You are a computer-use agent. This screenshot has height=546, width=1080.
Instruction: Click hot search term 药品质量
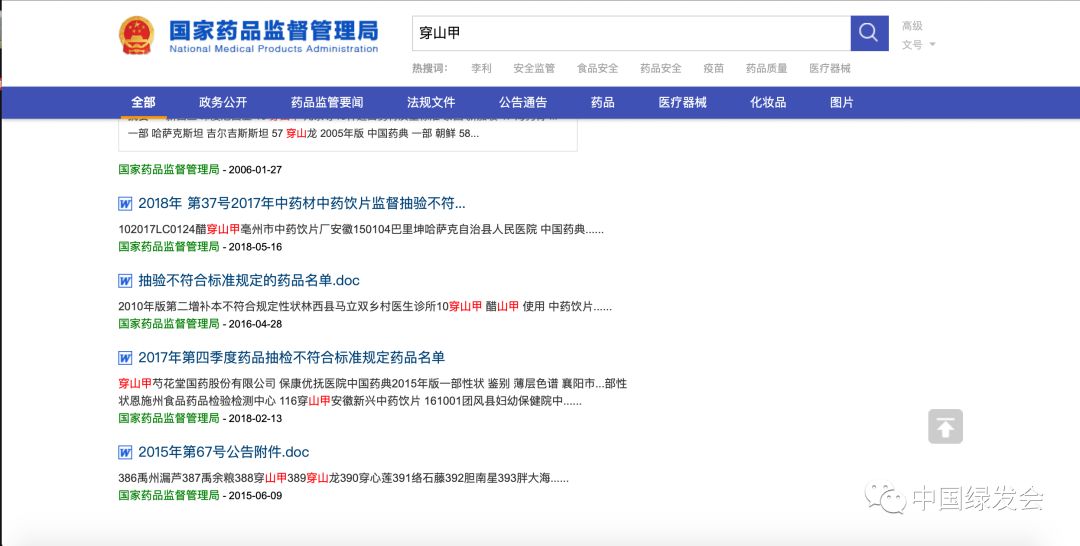coord(767,68)
